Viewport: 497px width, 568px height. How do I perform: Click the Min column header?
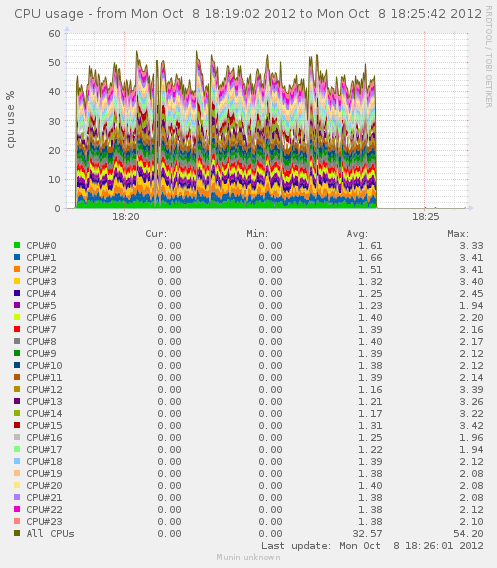257,234
